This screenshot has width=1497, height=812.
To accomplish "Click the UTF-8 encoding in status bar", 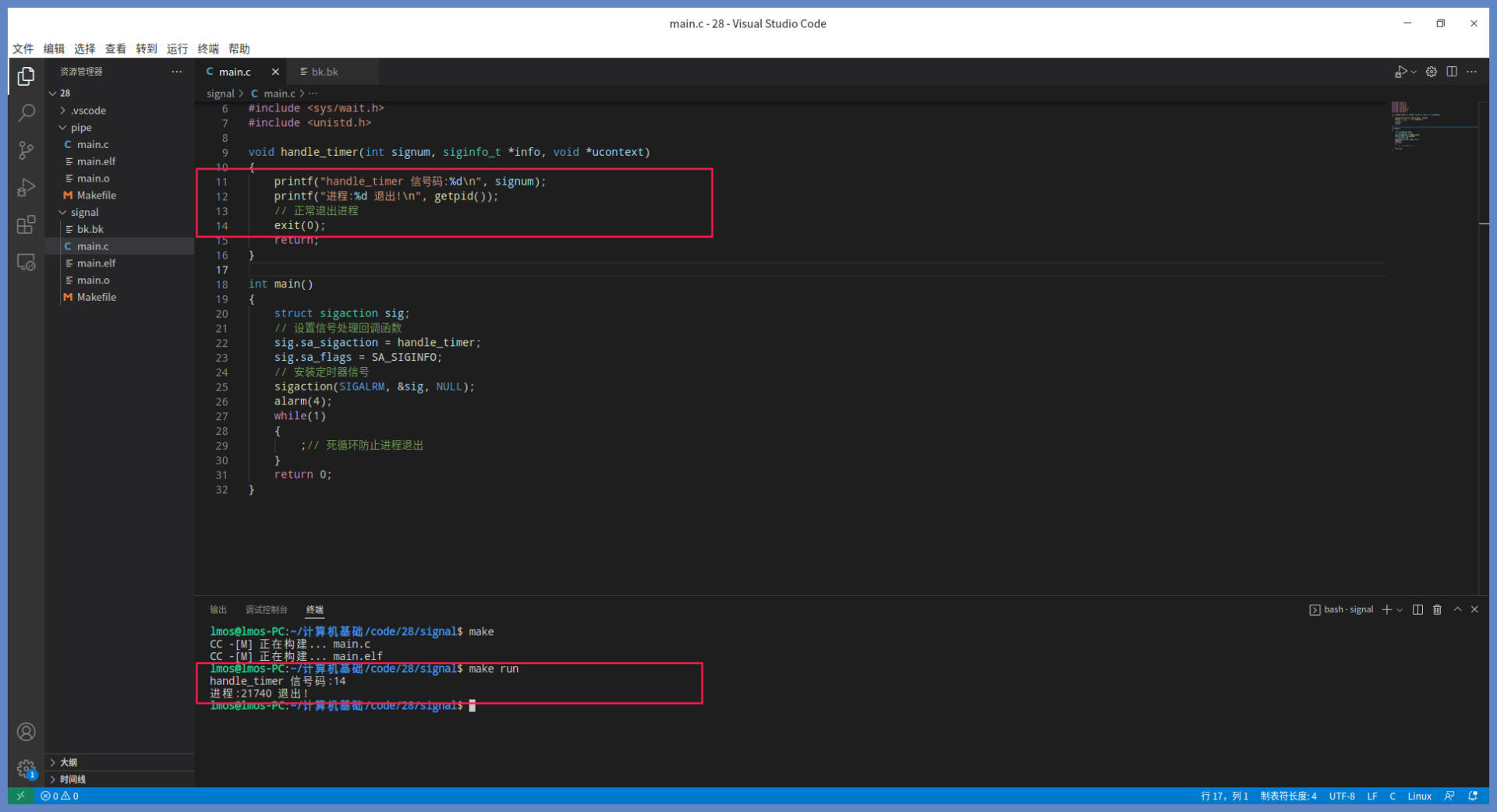I will [1341, 796].
